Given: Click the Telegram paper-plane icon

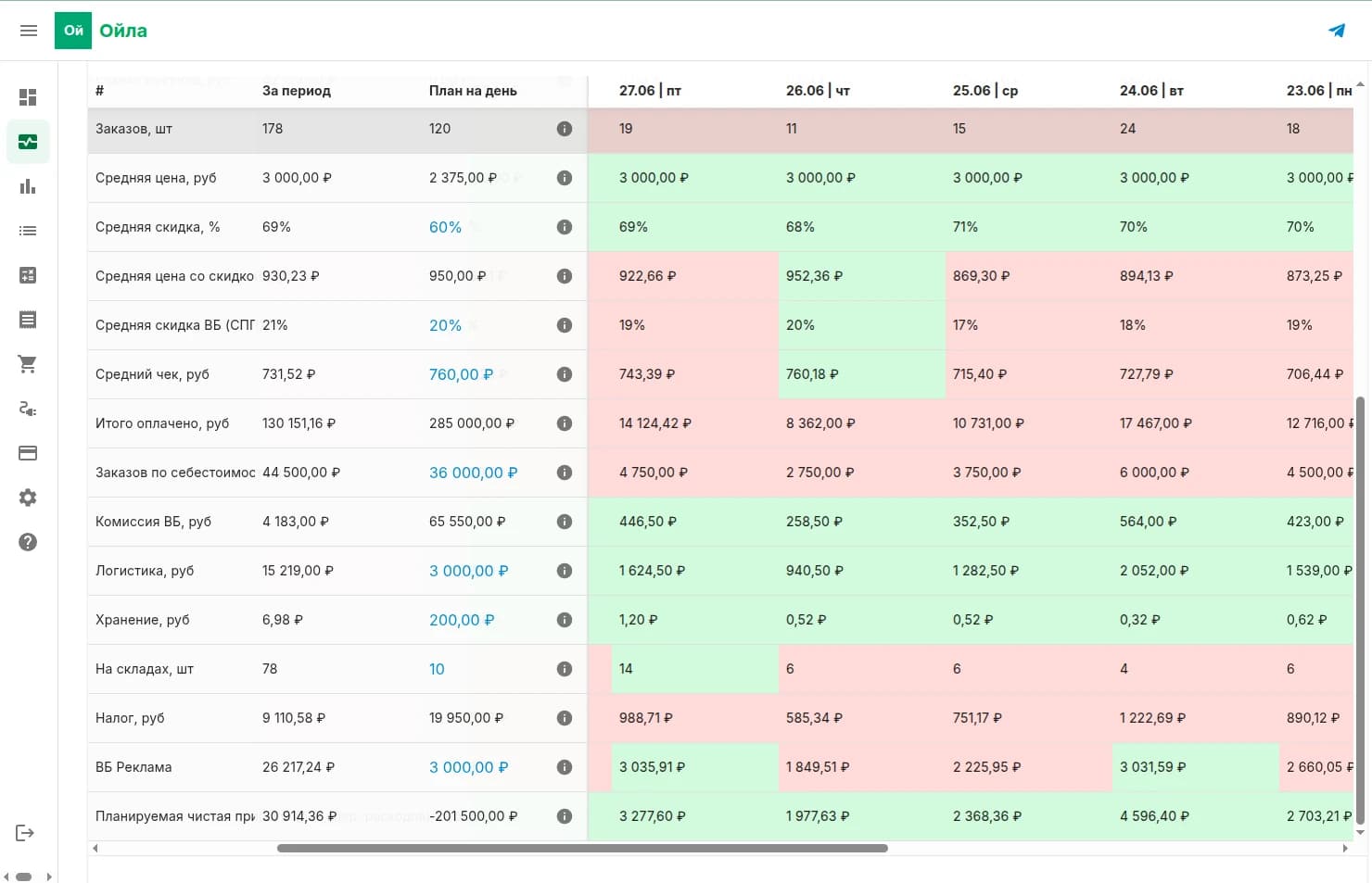Looking at the screenshot, I should click(x=1337, y=31).
